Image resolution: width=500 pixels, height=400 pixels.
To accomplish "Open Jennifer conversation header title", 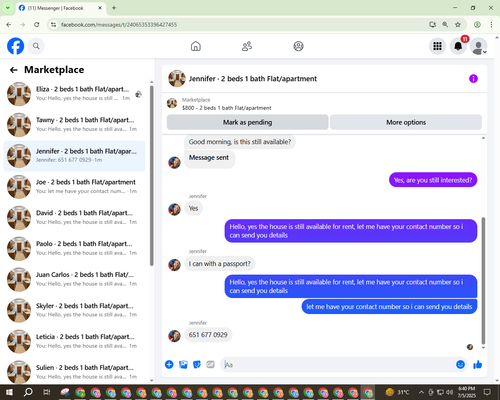I will (253, 79).
